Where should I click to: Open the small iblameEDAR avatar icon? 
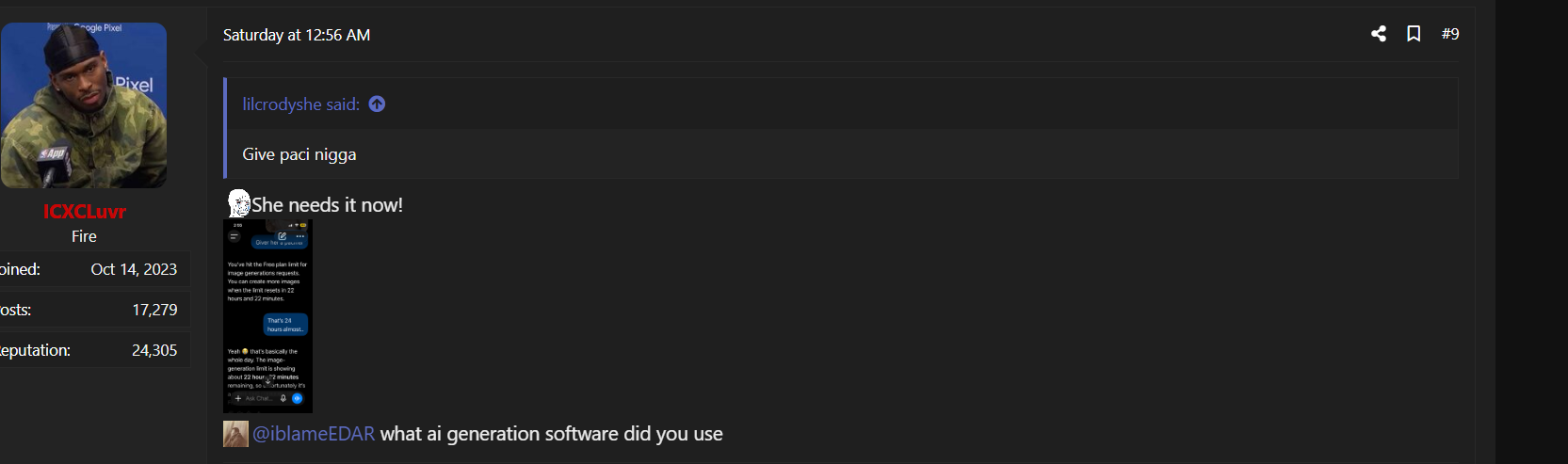[235, 434]
